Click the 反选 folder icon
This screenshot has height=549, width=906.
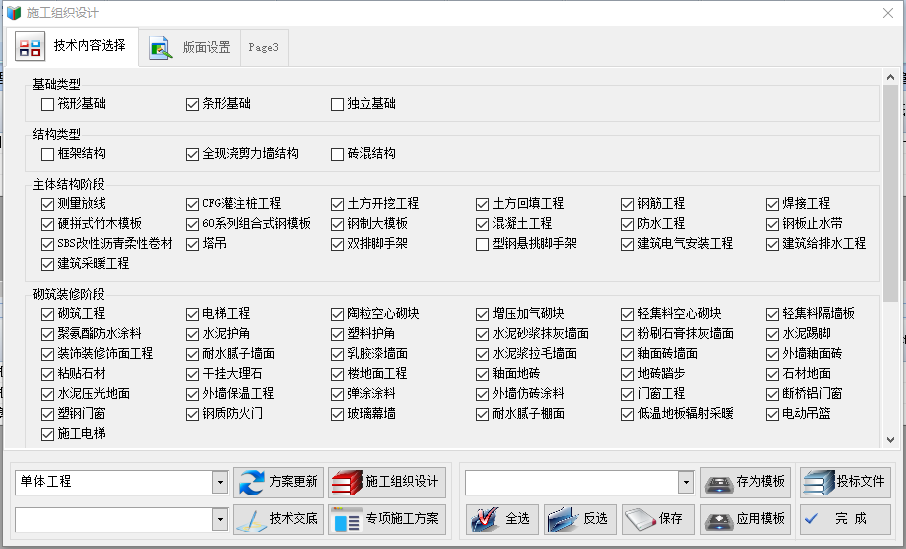562,519
